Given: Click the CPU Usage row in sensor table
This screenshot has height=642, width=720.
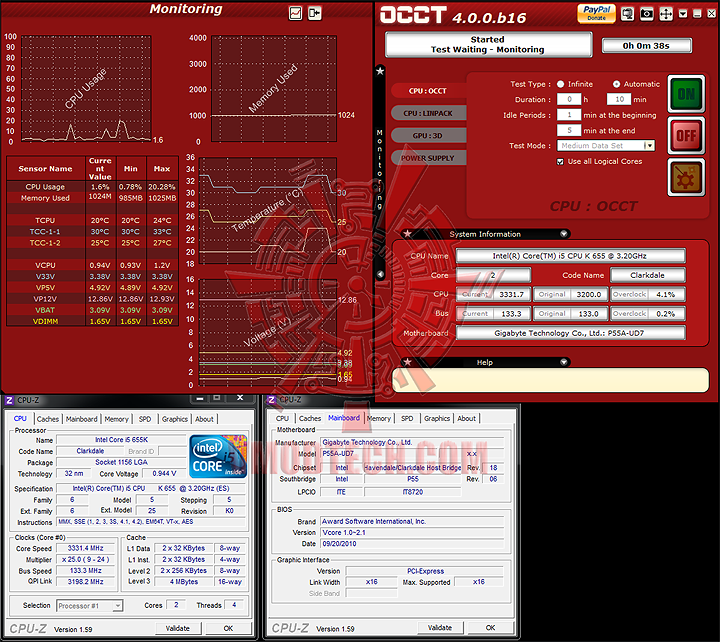Looking at the screenshot, I should tap(92, 187).
